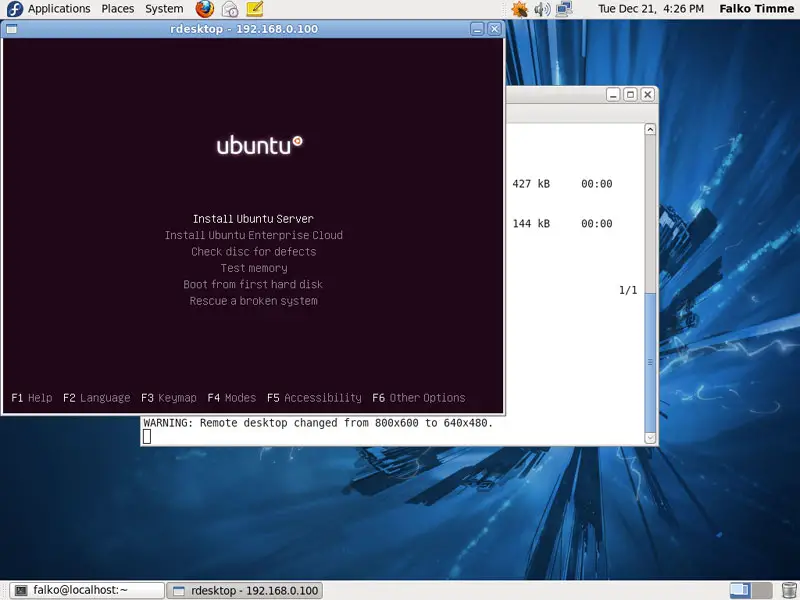800x600 pixels.
Task: Click the terminal scrollbar down arrow
Action: click(x=651, y=438)
